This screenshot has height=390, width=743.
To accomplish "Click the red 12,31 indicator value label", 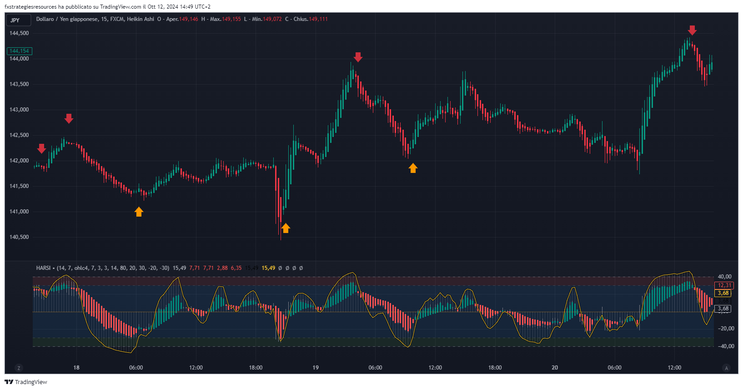I will (724, 285).
